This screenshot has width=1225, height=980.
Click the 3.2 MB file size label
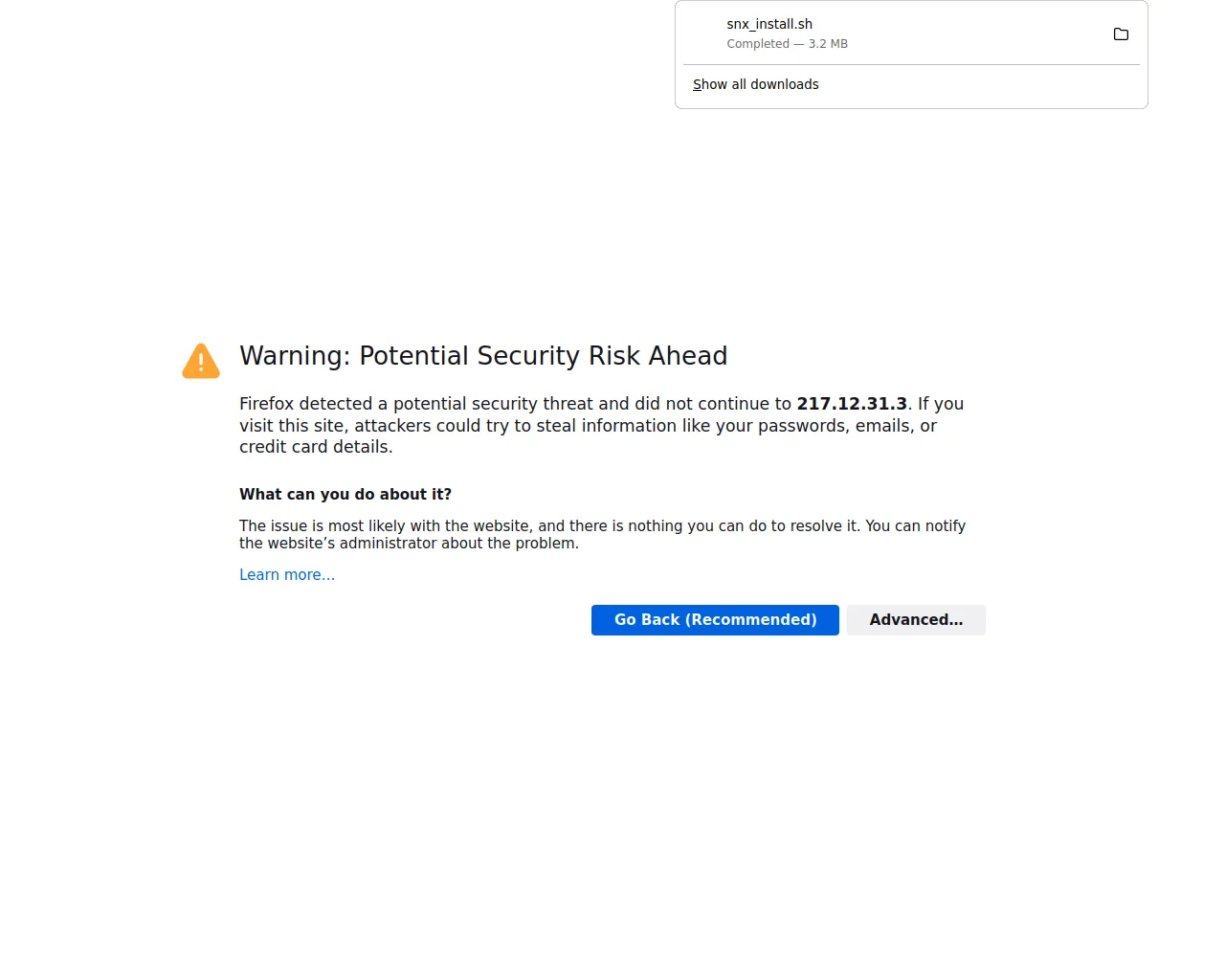tap(828, 44)
